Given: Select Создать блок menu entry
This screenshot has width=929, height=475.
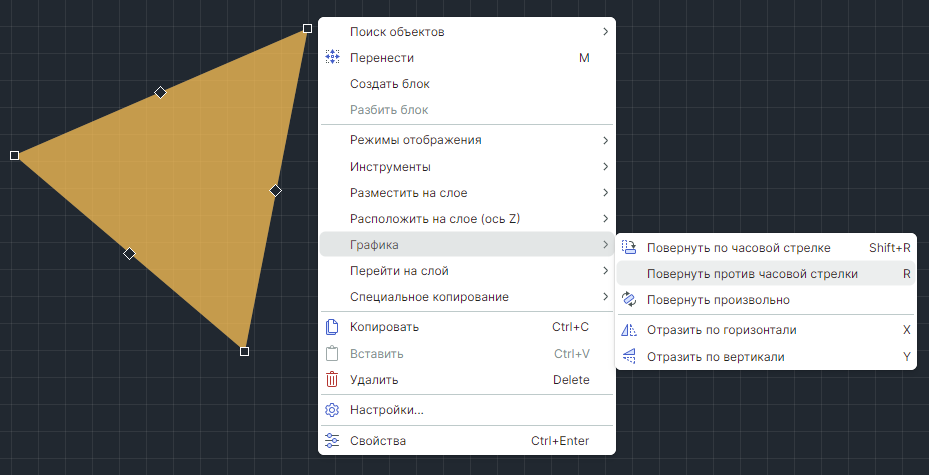Looking at the screenshot, I should (x=467, y=84).
